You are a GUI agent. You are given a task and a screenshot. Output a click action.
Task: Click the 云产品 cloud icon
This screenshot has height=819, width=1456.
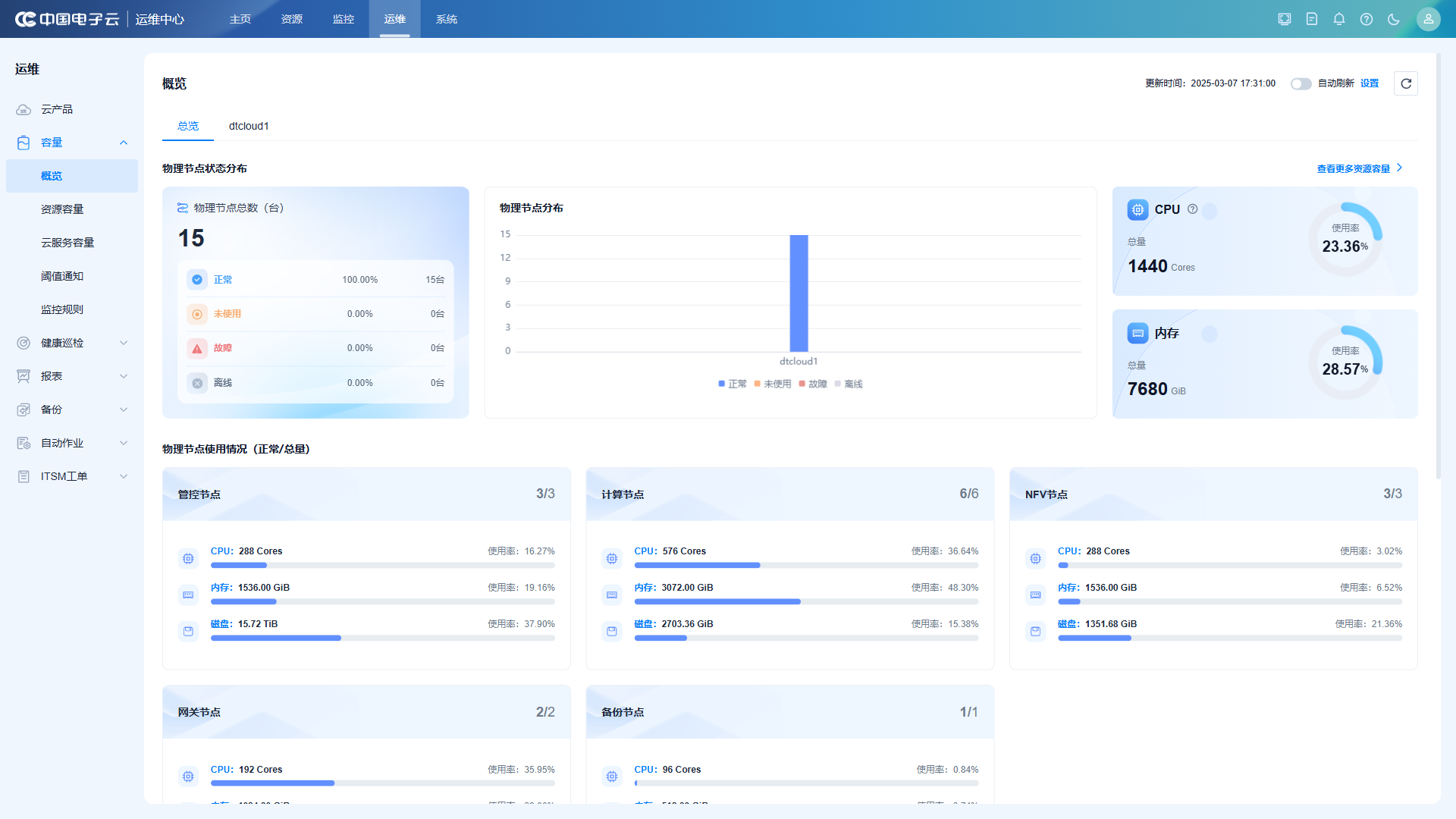click(x=24, y=109)
